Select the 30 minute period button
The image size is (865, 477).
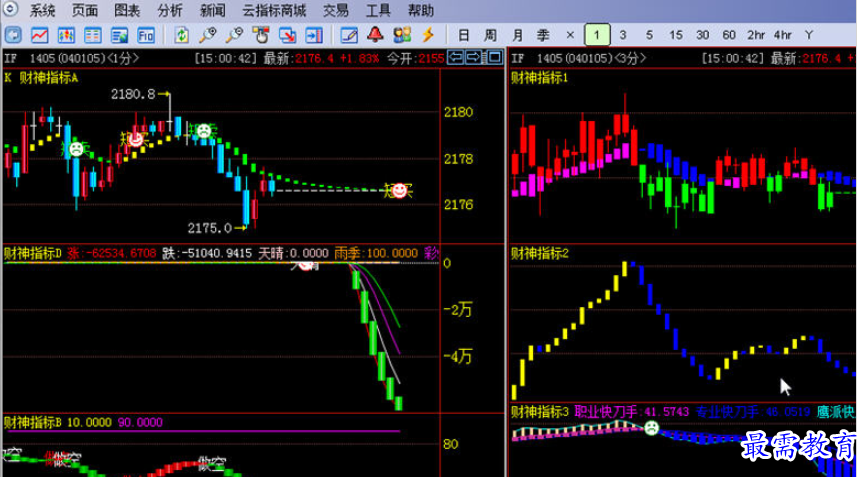click(x=702, y=35)
